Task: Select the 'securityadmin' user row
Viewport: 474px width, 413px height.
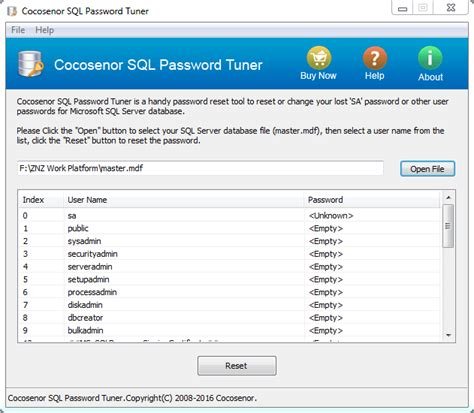Action: [229, 254]
